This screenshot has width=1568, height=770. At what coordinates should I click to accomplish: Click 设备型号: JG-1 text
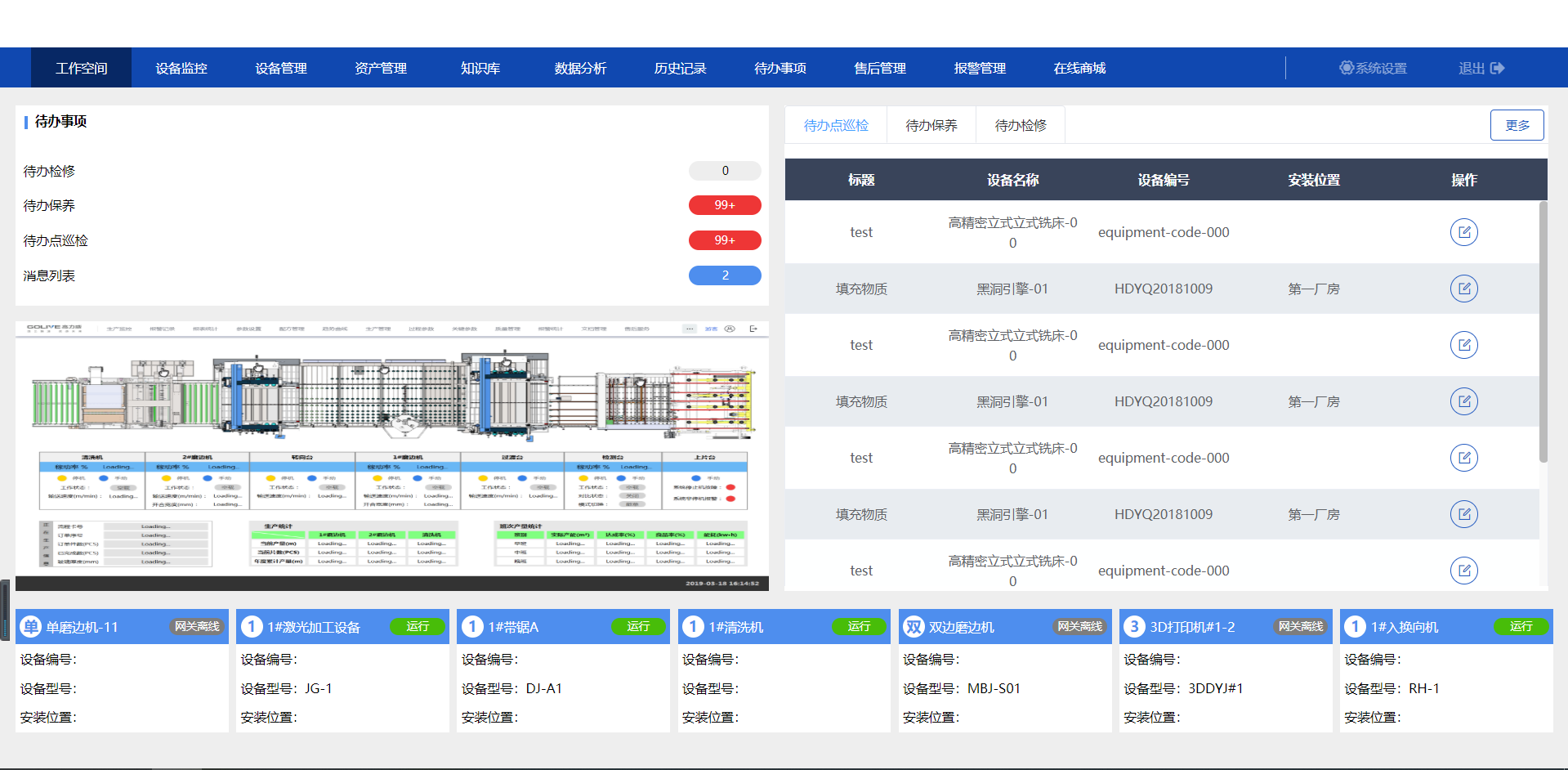coord(287,688)
